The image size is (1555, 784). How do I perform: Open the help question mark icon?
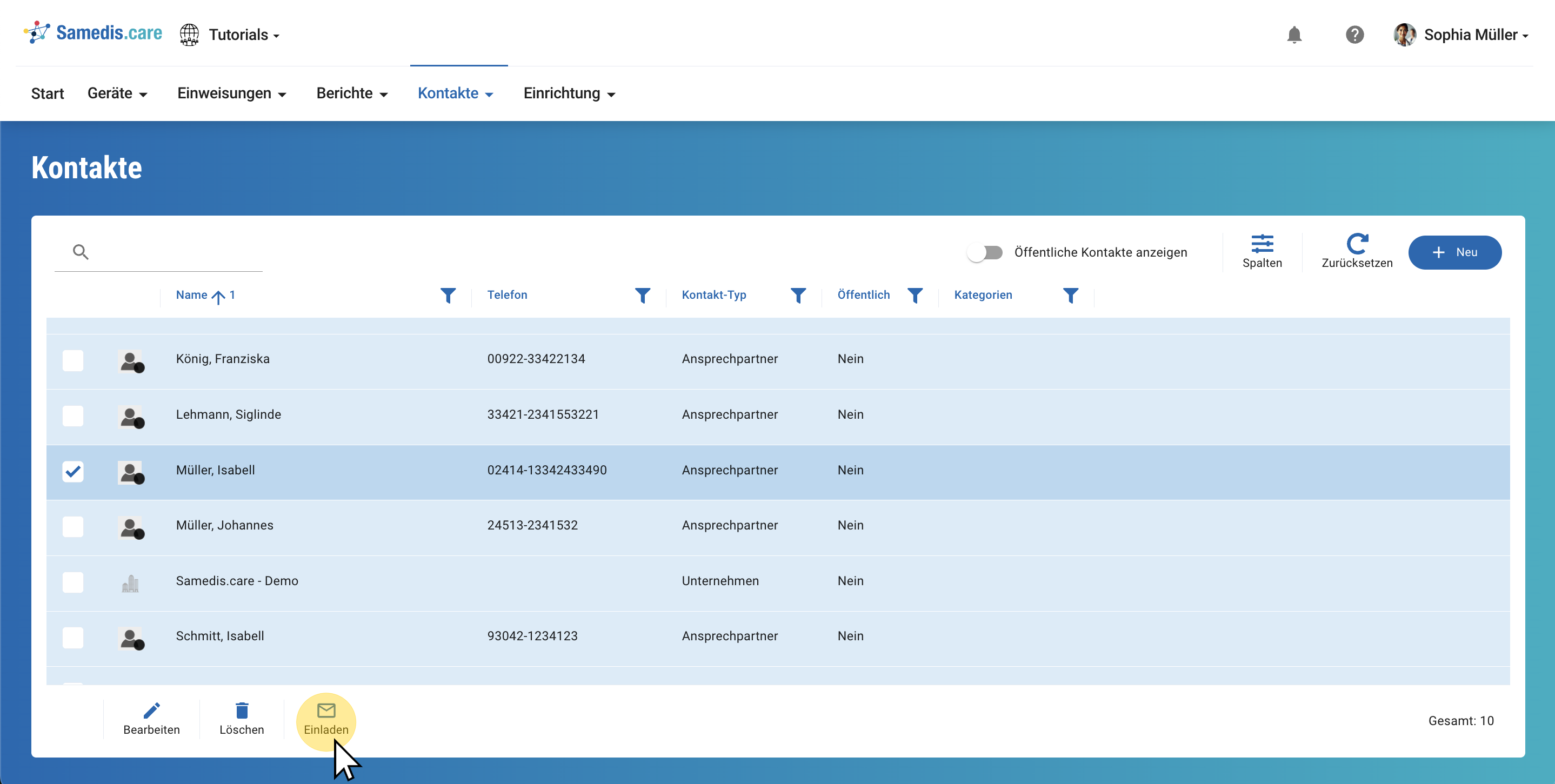point(1354,35)
